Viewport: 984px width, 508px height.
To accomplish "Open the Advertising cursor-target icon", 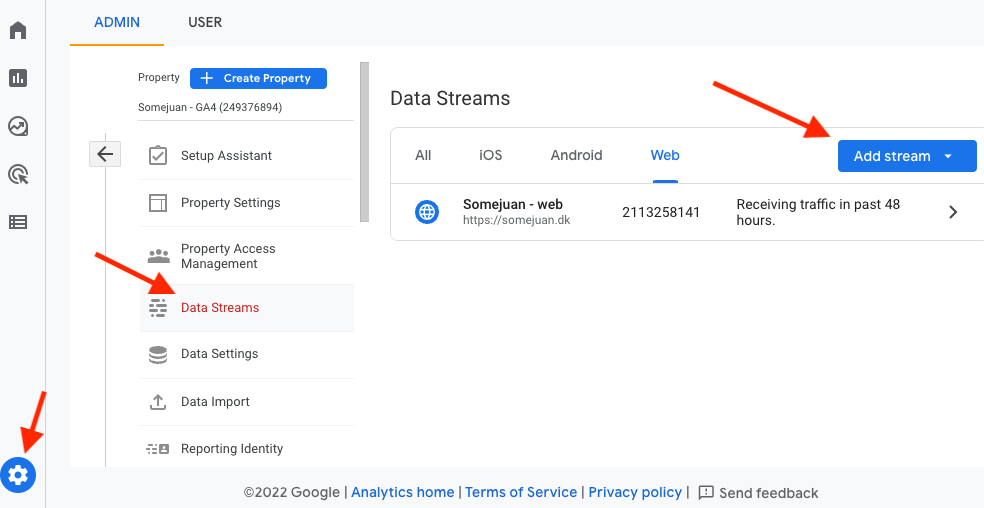I will [x=18, y=174].
